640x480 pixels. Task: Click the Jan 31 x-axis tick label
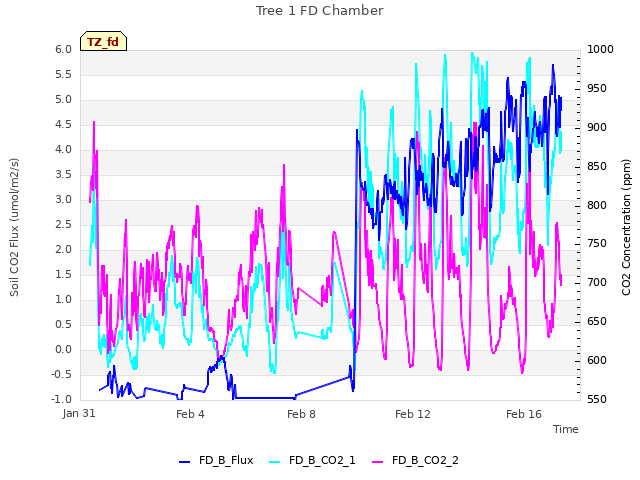click(79, 413)
